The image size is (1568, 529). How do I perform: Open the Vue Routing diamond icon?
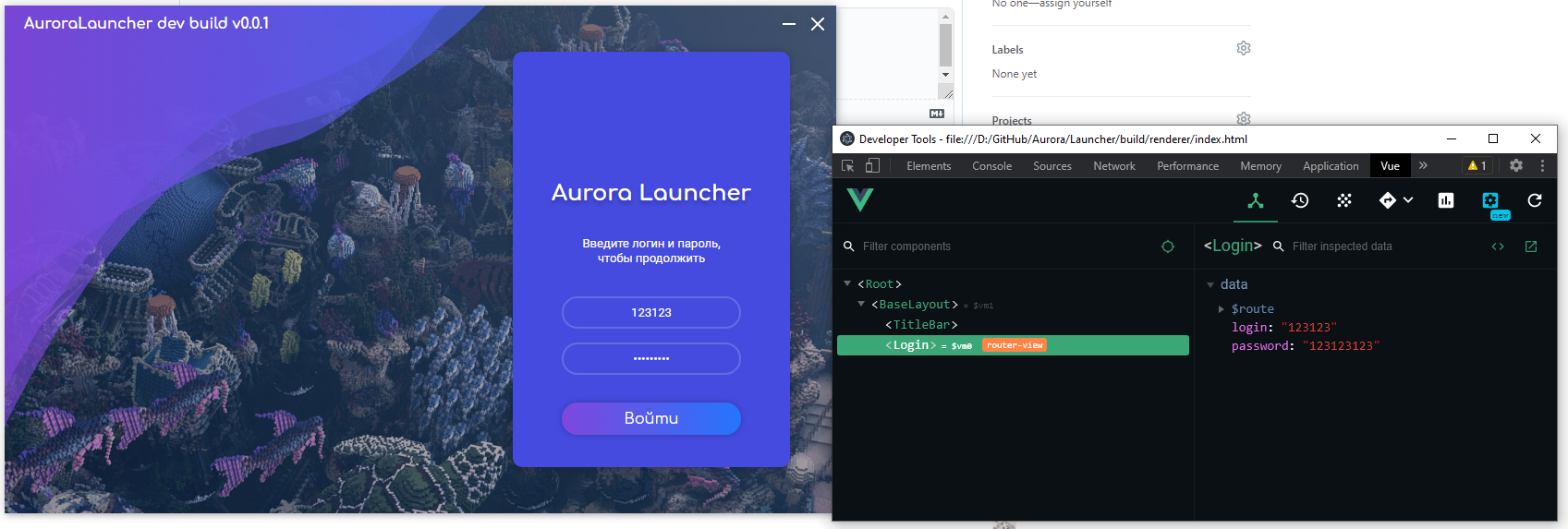point(1388,200)
